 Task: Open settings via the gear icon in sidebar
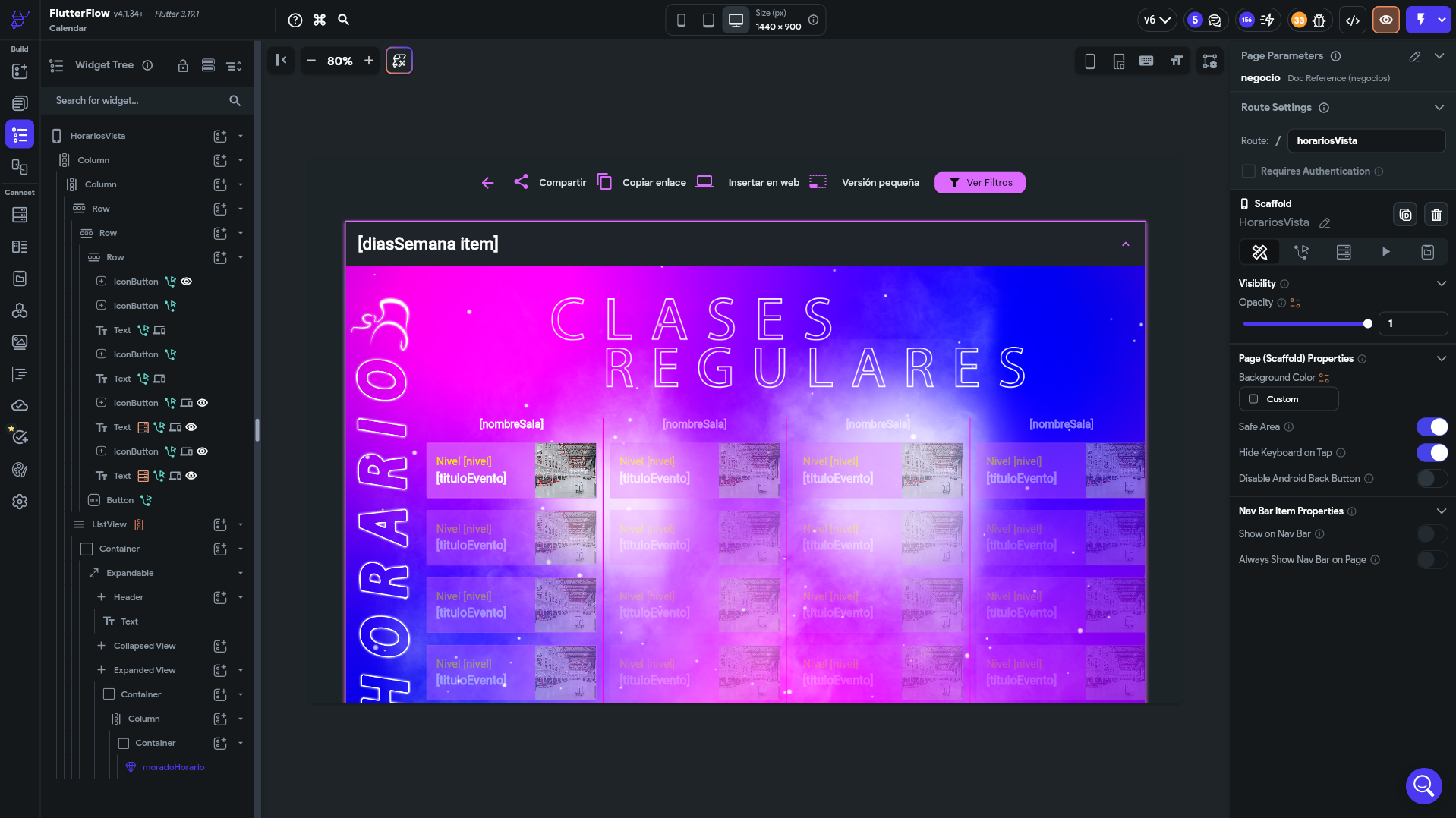[x=20, y=502]
